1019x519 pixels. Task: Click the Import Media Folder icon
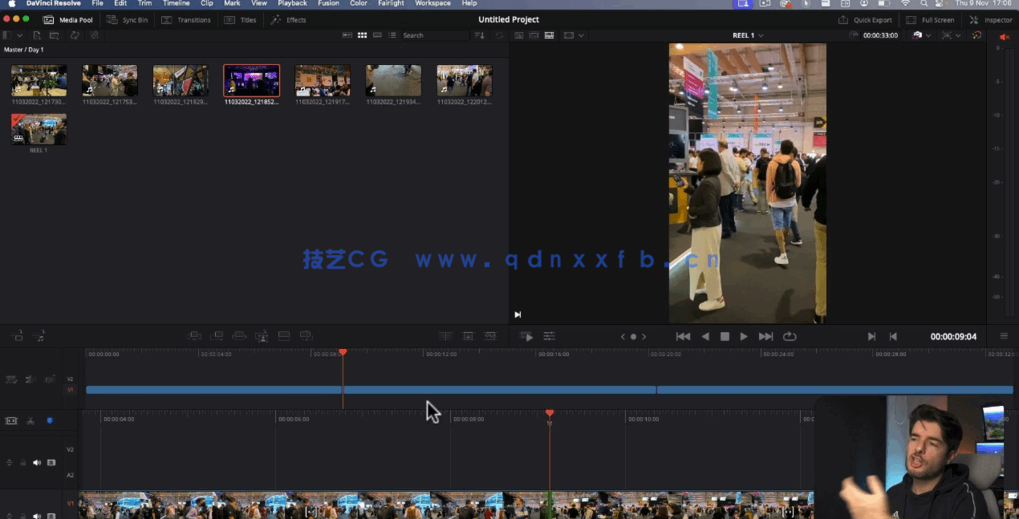tap(55, 35)
